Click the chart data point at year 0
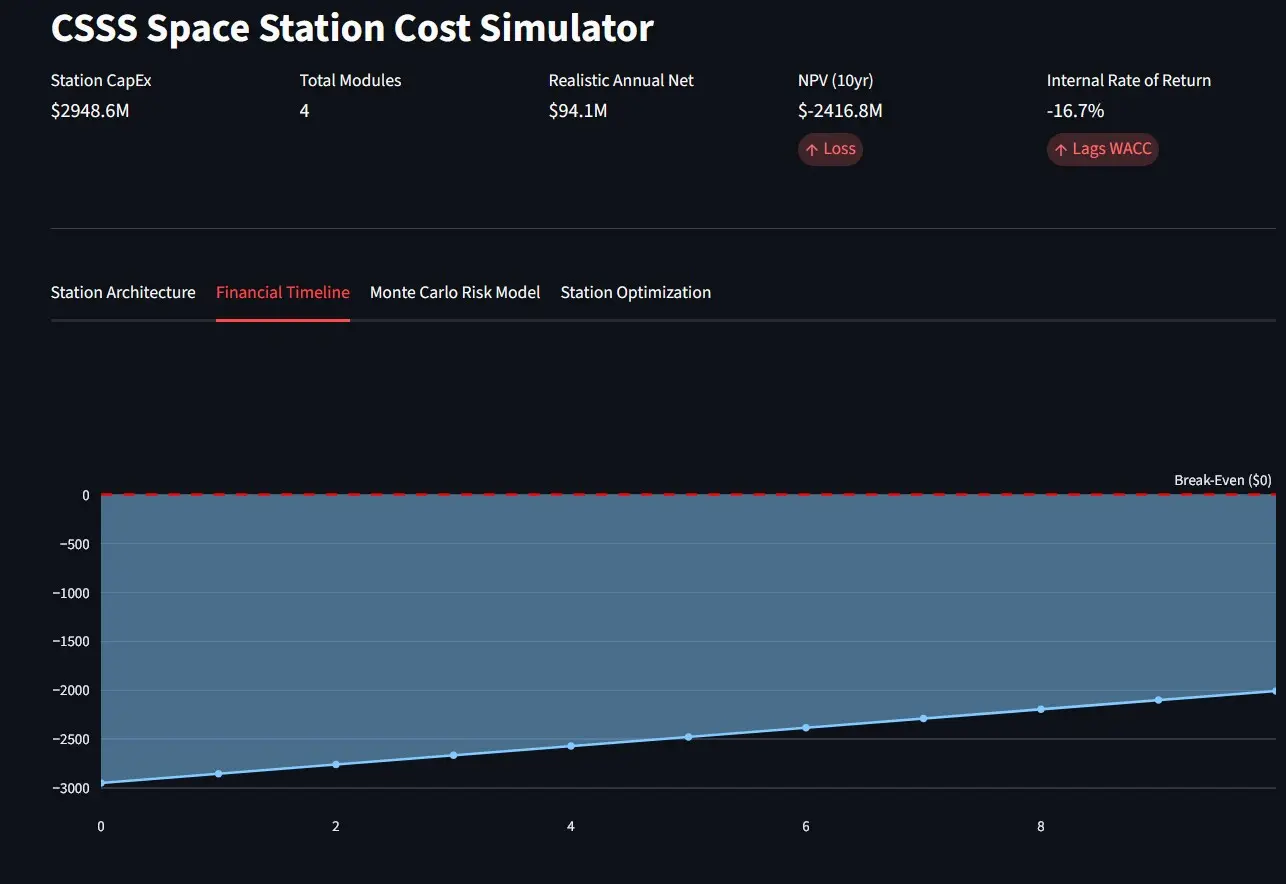The height and width of the screenshot is (884, 1286). coord(101,783)
